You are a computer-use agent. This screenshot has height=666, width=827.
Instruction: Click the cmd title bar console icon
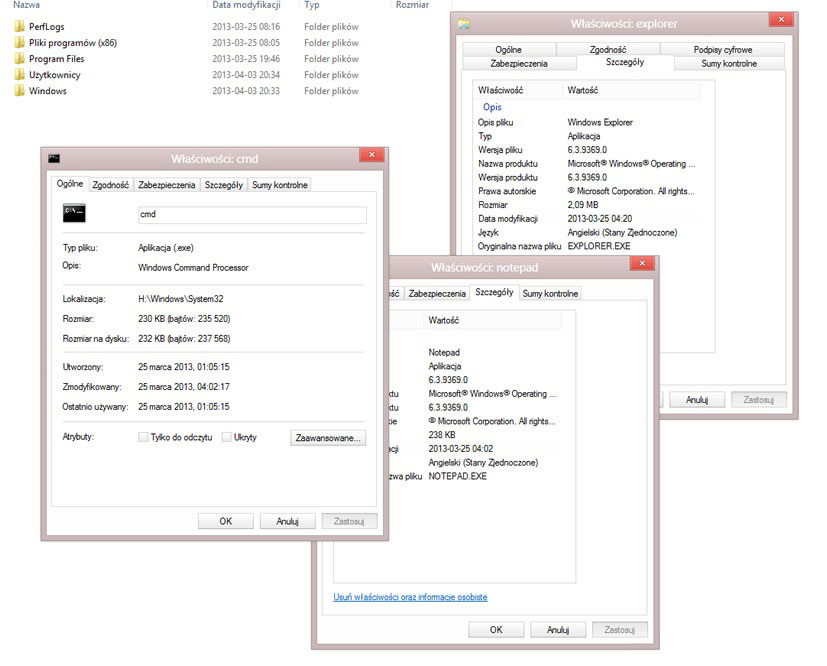[x=54, y=158]
